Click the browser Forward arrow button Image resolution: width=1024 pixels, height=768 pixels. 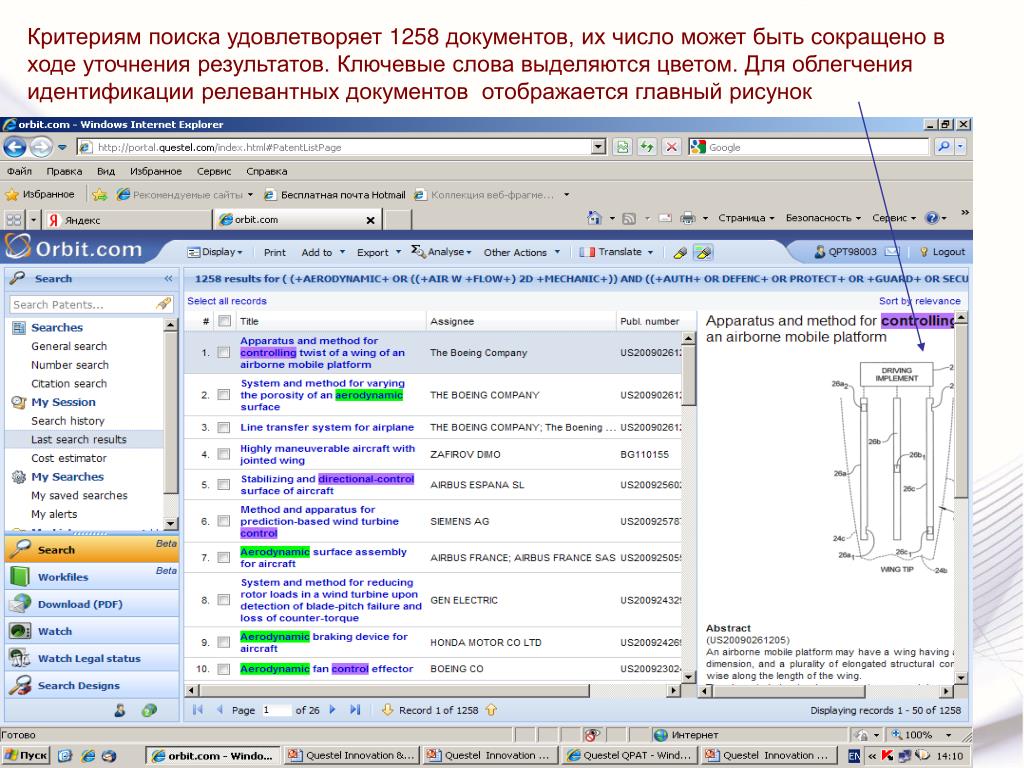click(x=41, y=147)
